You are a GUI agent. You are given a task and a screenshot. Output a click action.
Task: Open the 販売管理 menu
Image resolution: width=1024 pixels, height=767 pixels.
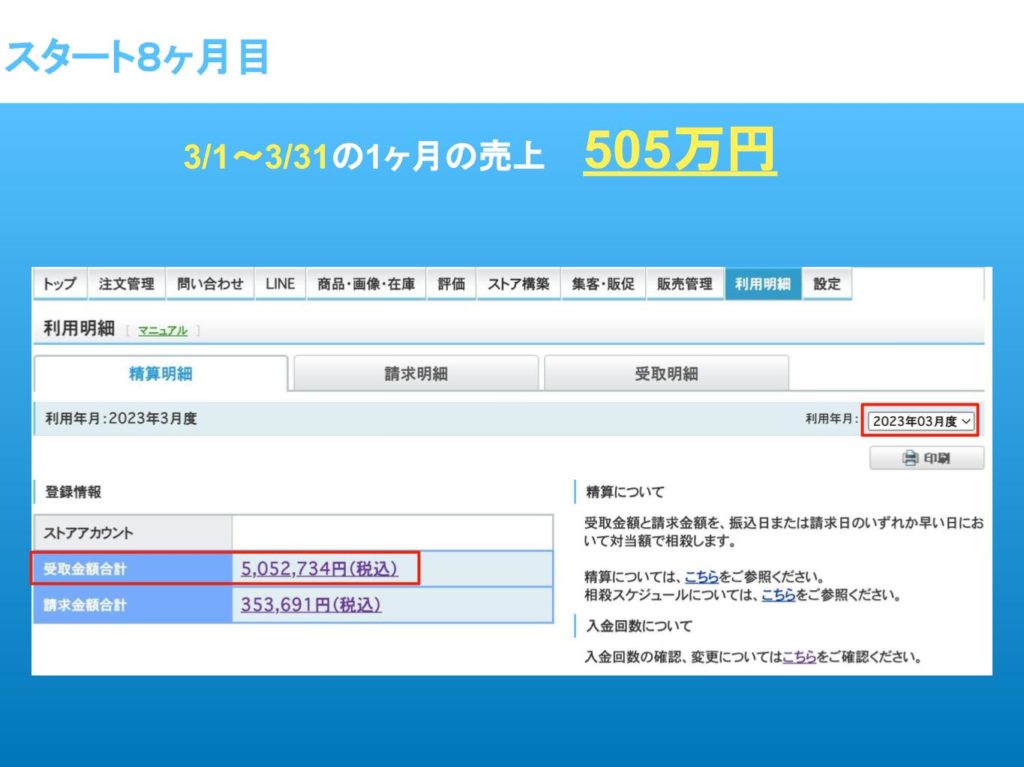[685, 284]
